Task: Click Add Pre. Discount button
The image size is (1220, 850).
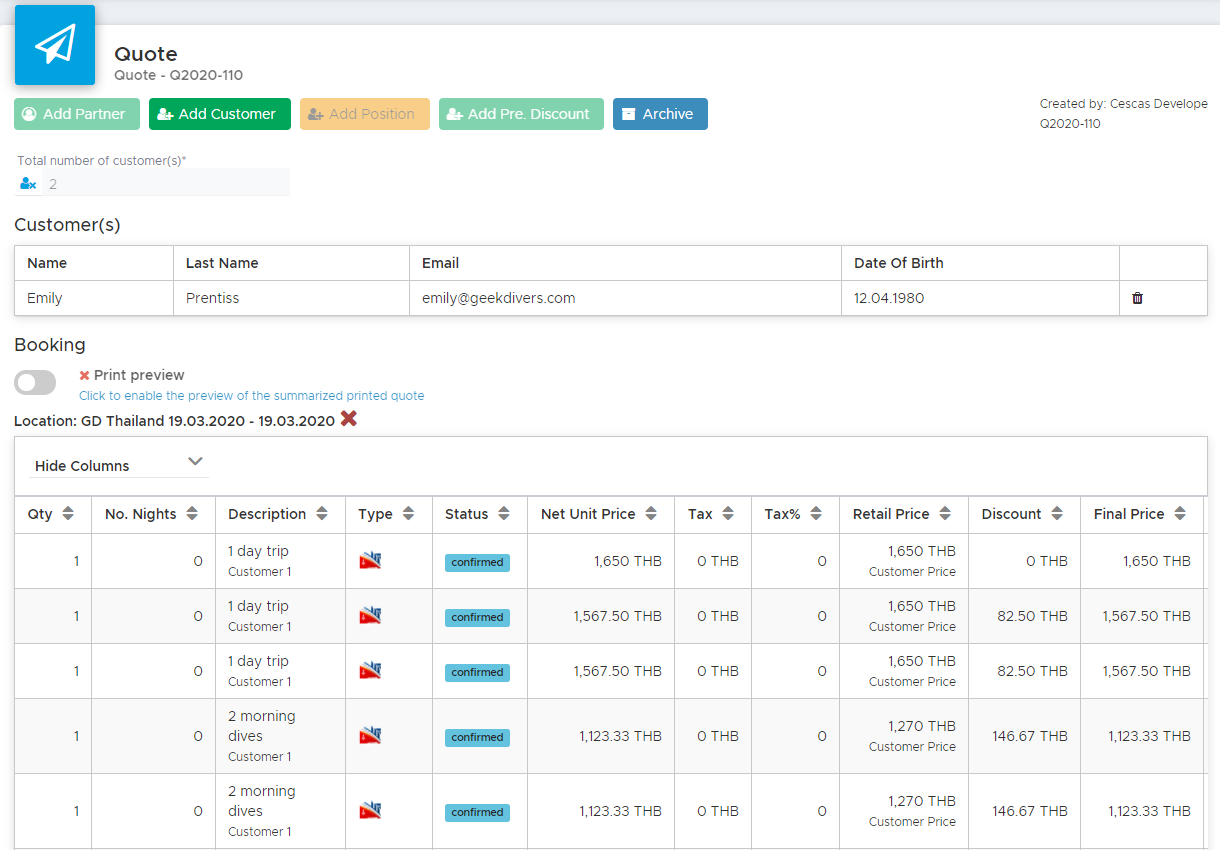Action: tap(521, 114)
